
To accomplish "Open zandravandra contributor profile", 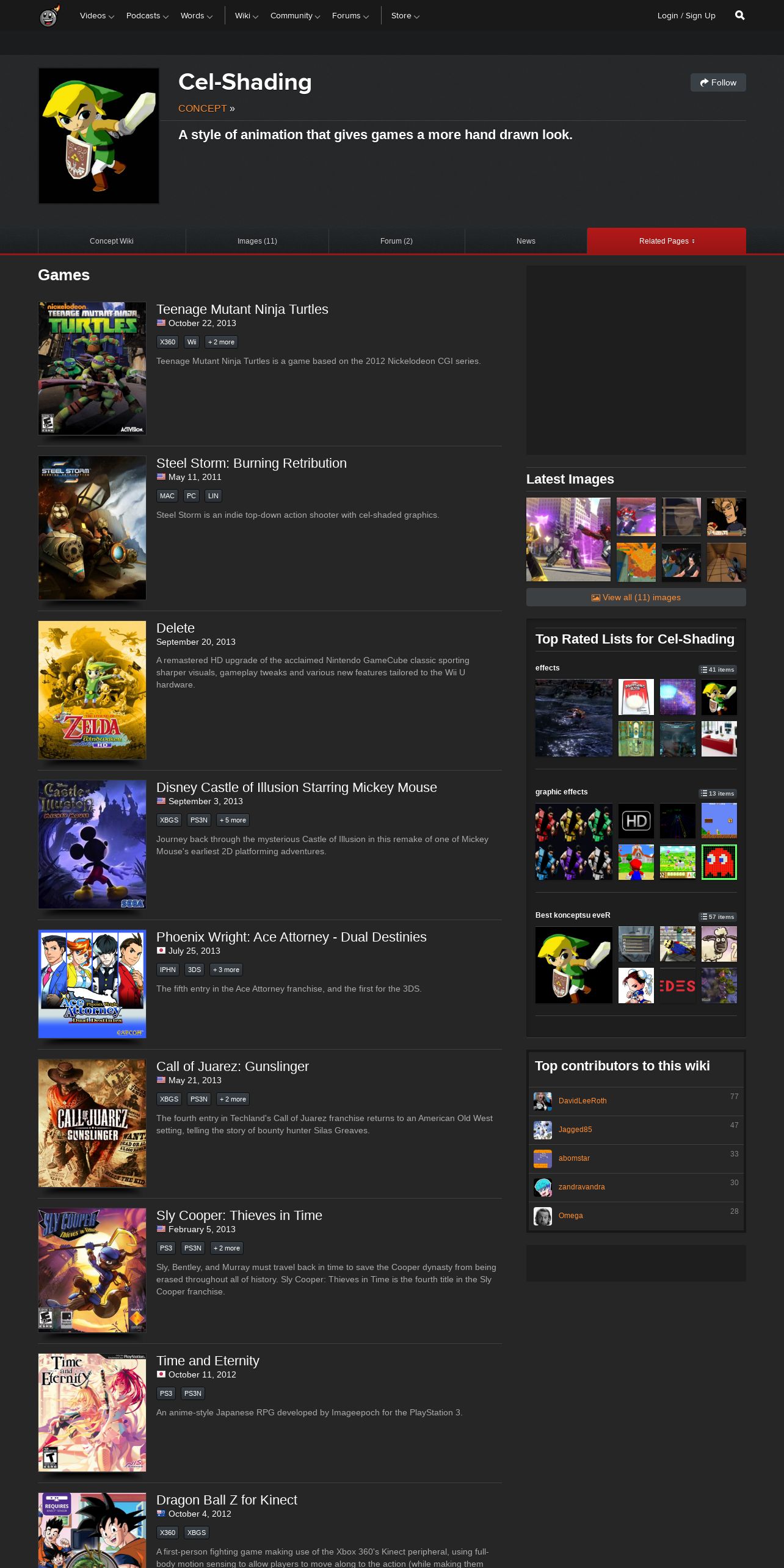I will 582,1187.
